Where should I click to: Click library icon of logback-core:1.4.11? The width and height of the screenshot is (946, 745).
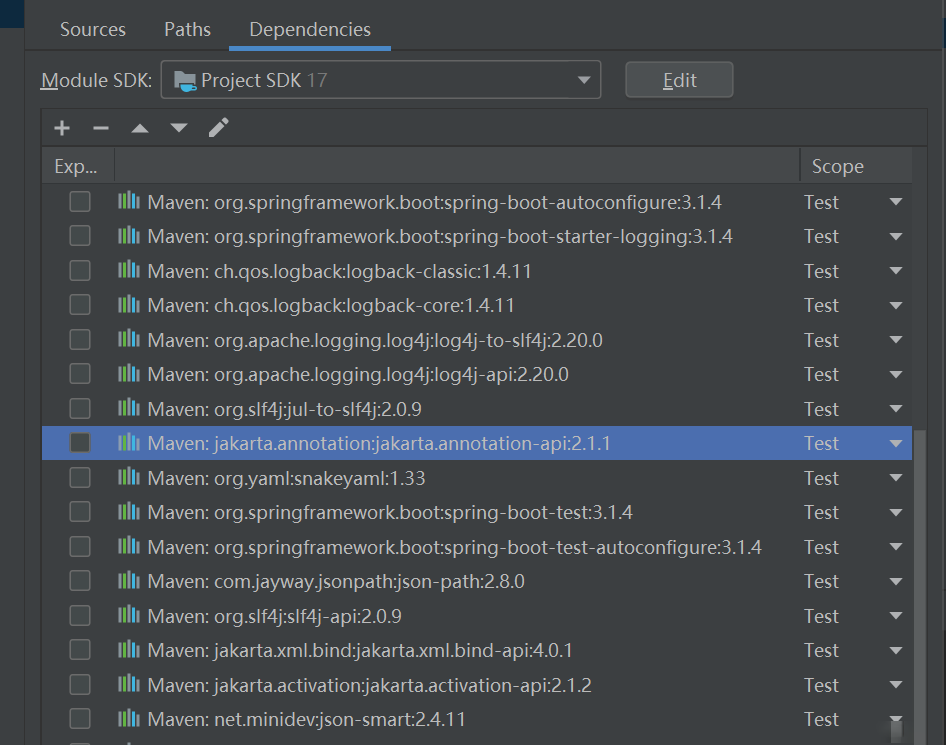coord(129,304)
